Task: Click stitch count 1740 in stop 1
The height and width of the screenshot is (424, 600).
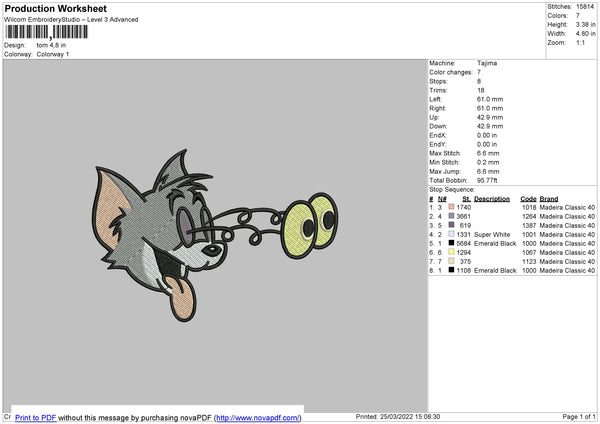Action: 463,207
